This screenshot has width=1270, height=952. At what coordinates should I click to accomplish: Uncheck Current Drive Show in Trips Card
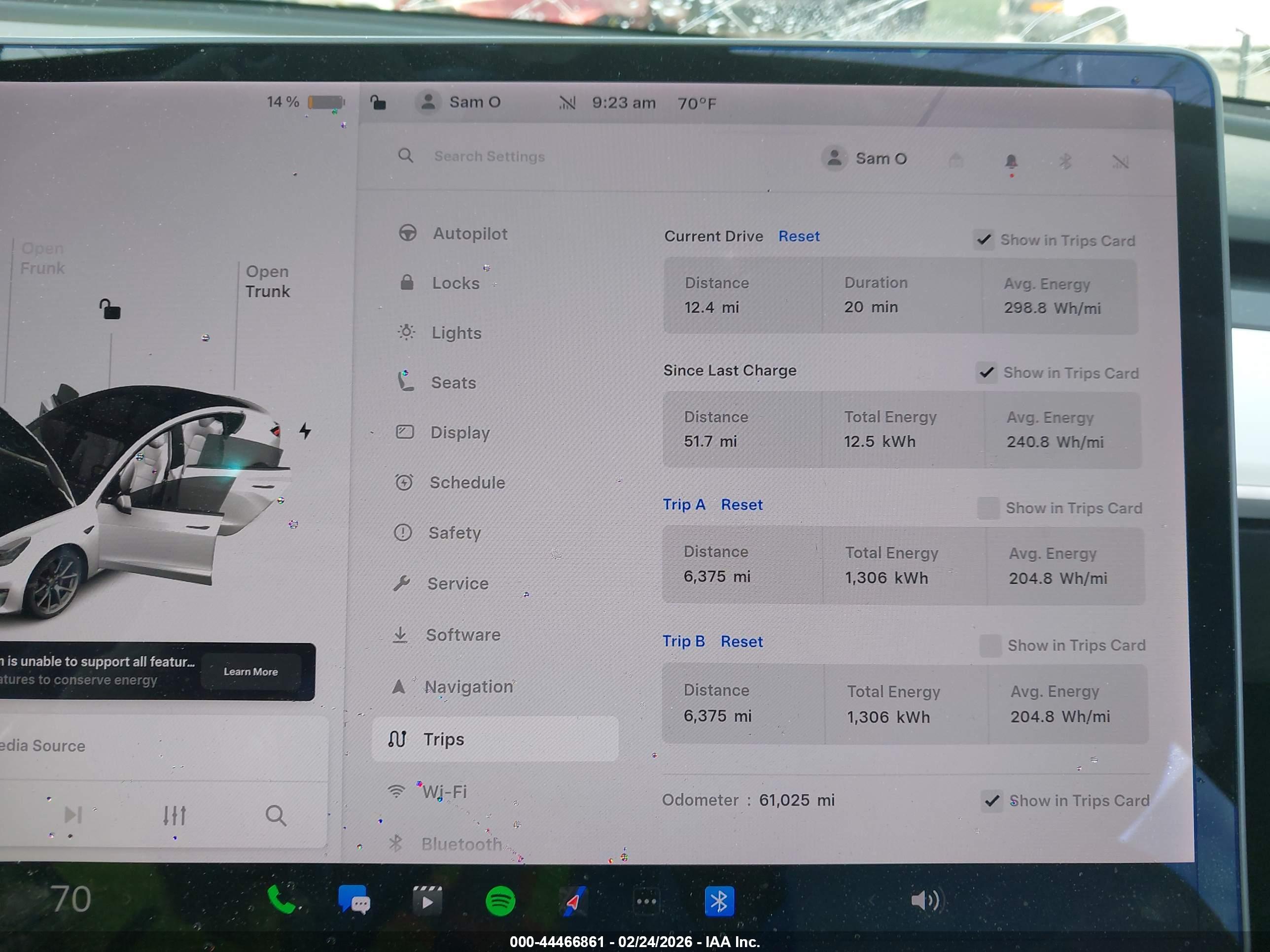(984, 239)
